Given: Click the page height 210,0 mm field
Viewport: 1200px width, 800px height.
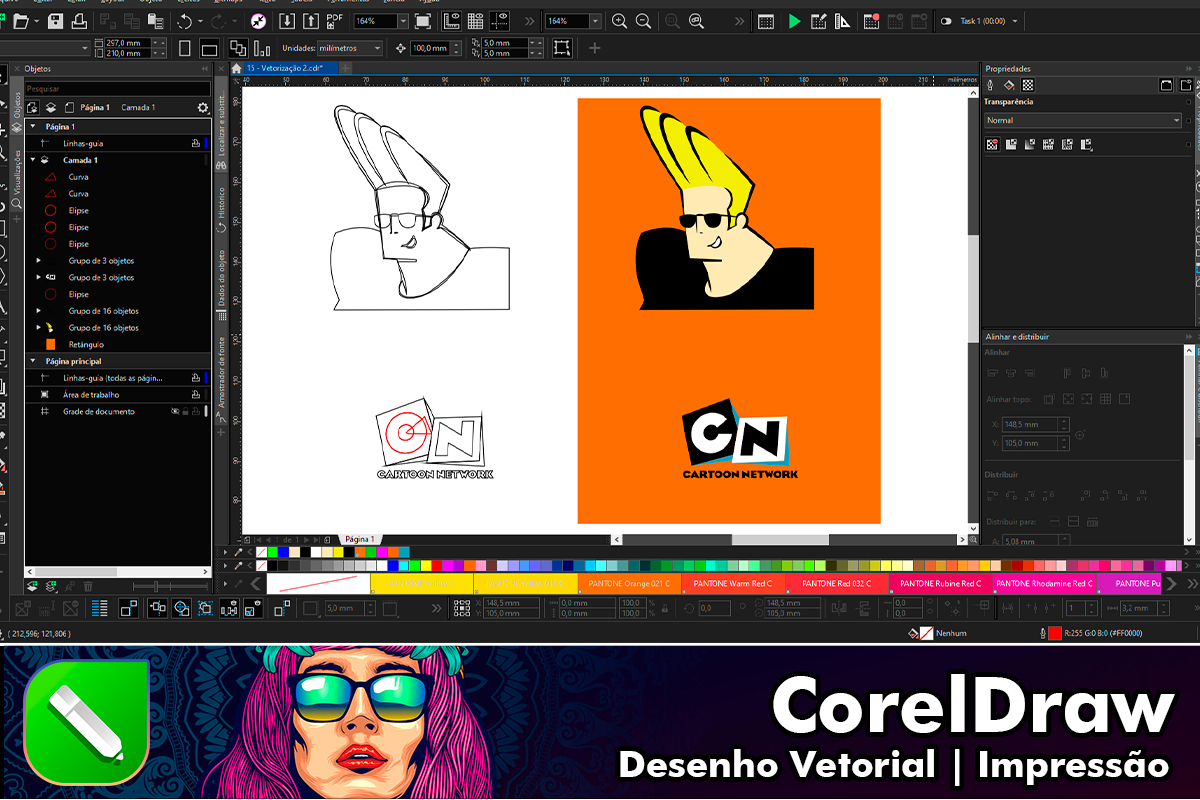Looking at the screenshot, I should 126,53.
